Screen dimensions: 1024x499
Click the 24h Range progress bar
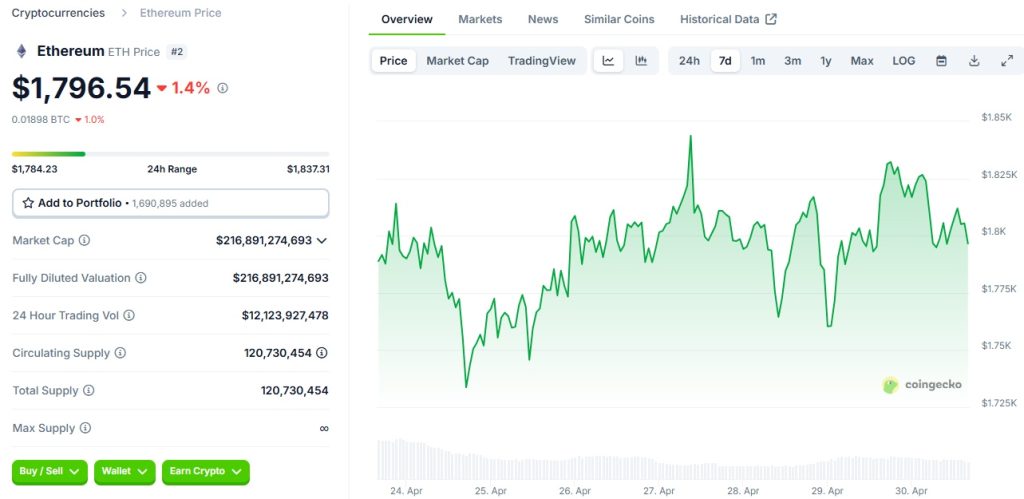click(x=170, y=154)
